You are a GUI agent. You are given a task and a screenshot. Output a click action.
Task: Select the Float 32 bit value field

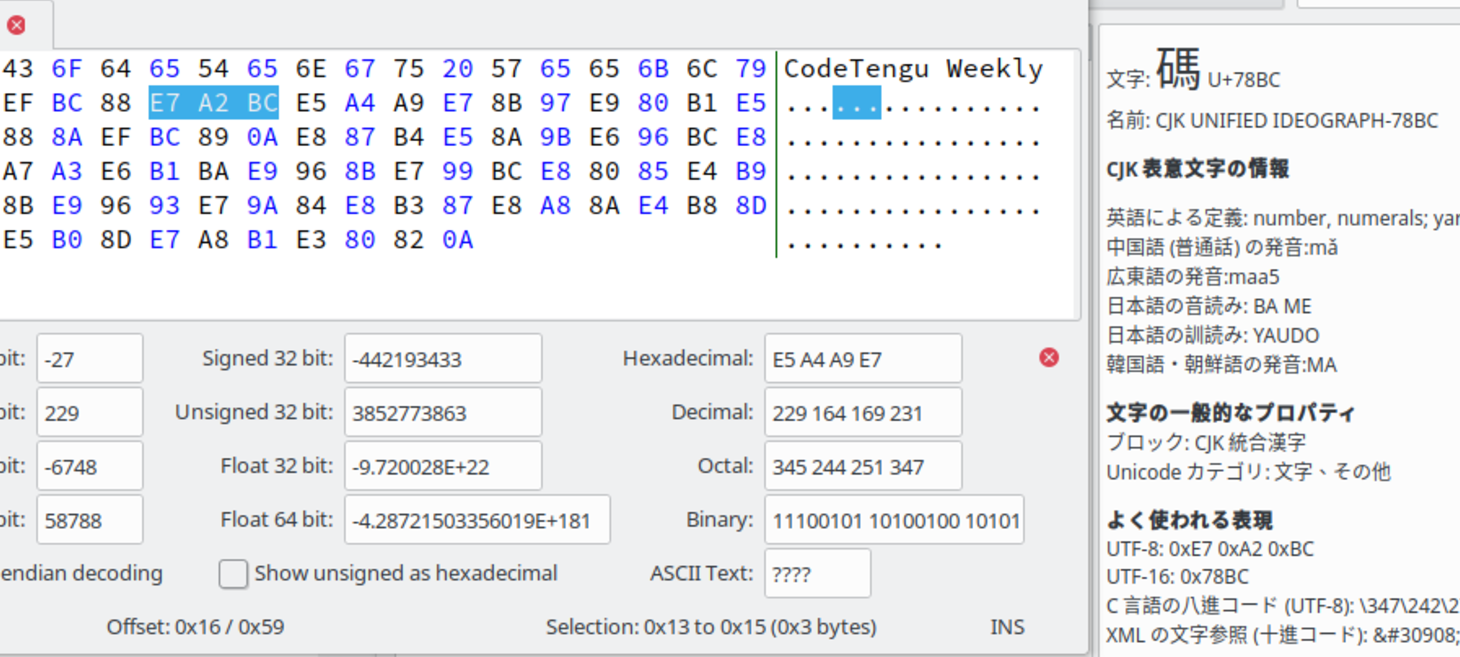tap(442, 466)
